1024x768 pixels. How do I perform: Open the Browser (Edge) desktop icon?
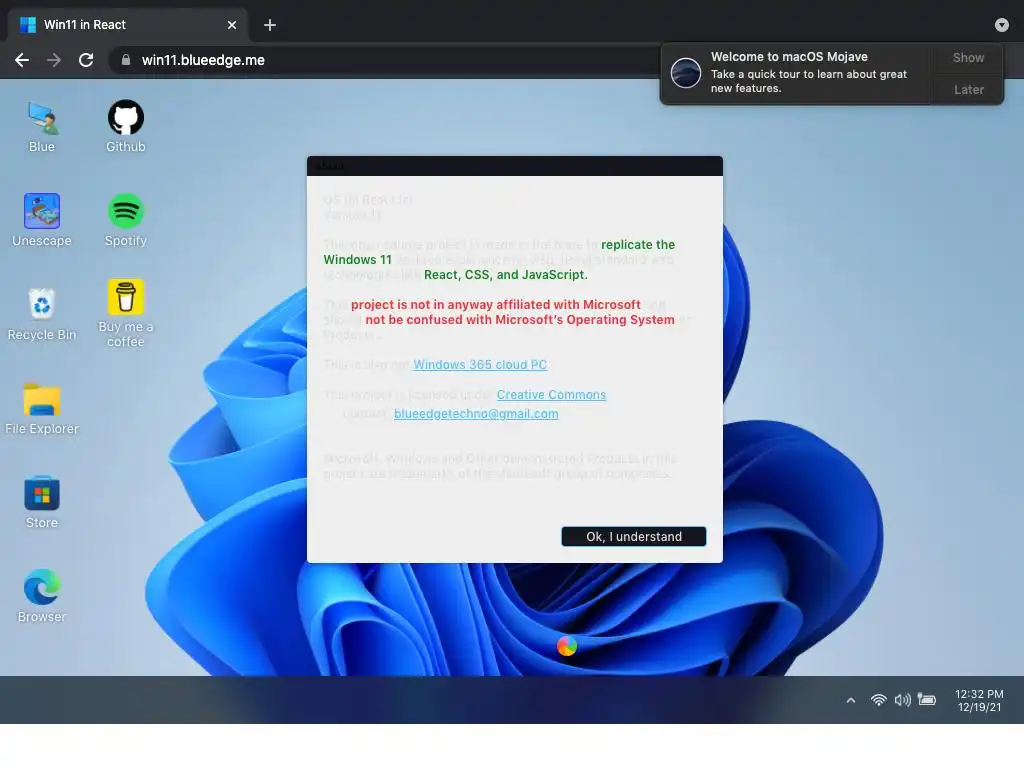coord(42,596)
